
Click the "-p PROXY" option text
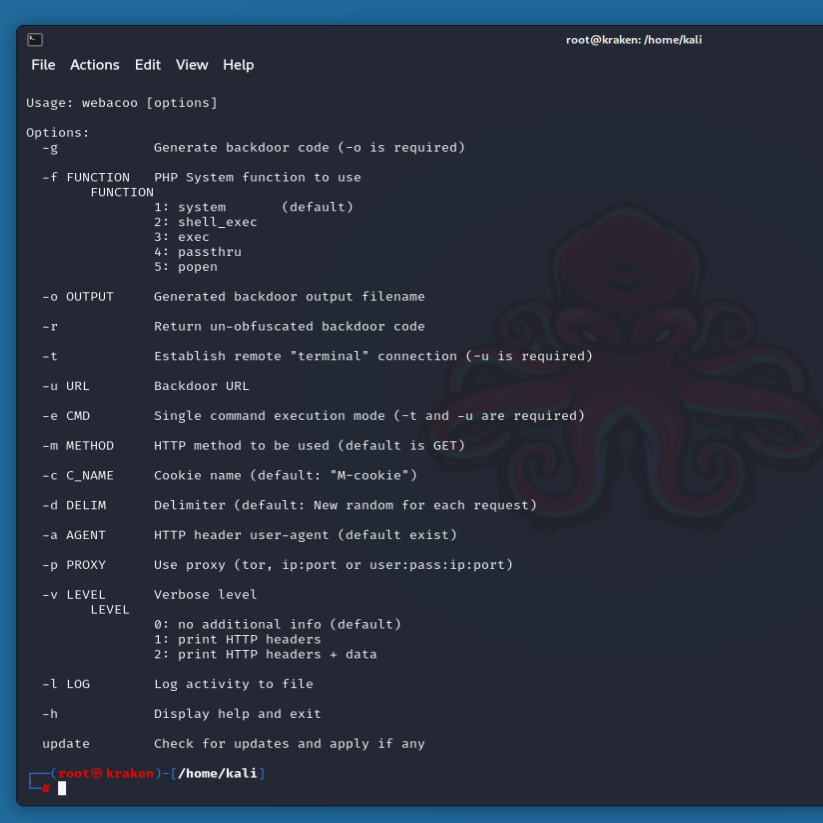(x=74, y=565)
